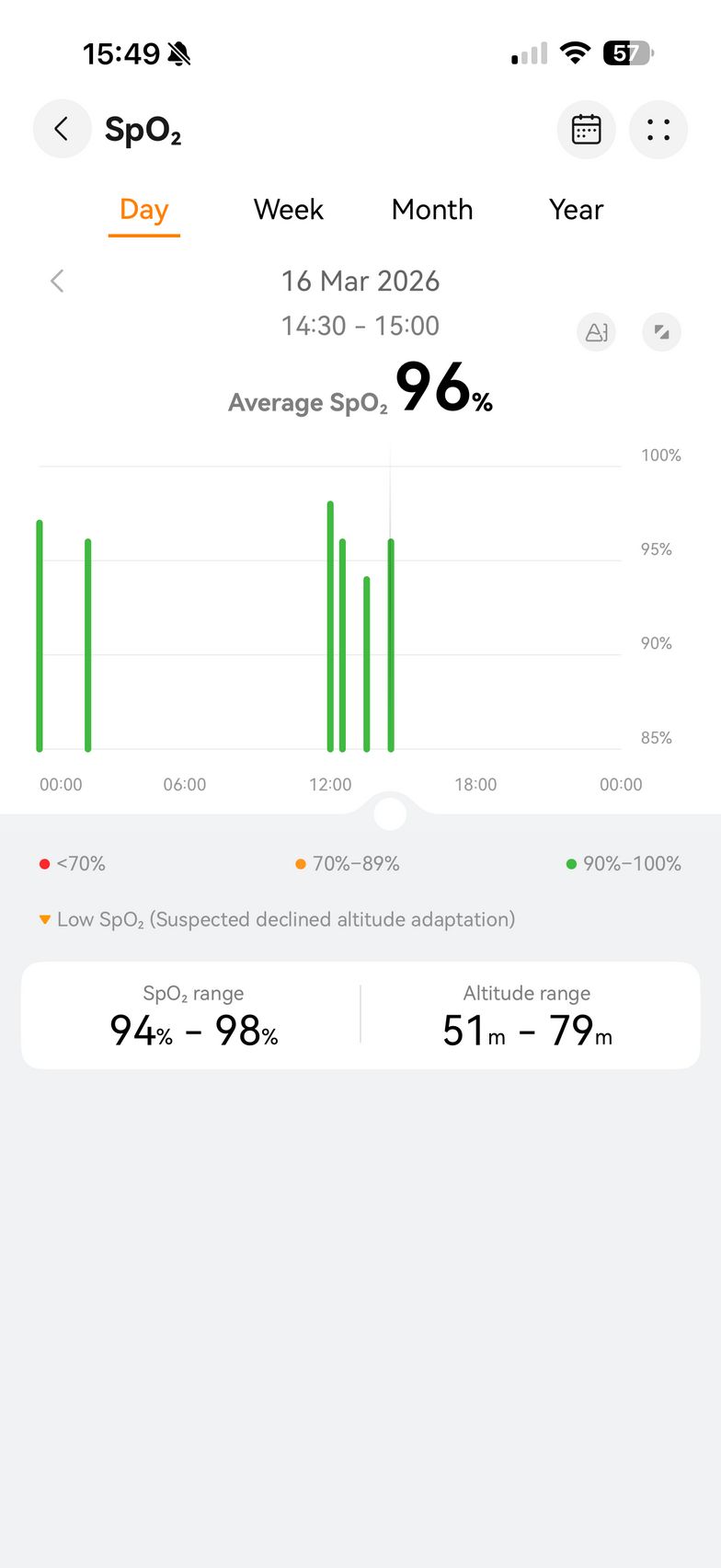The image size is (721, 1568).
Task: Tap the back arrow beside SpO₂ title
Action: click(x=62, y=129)
